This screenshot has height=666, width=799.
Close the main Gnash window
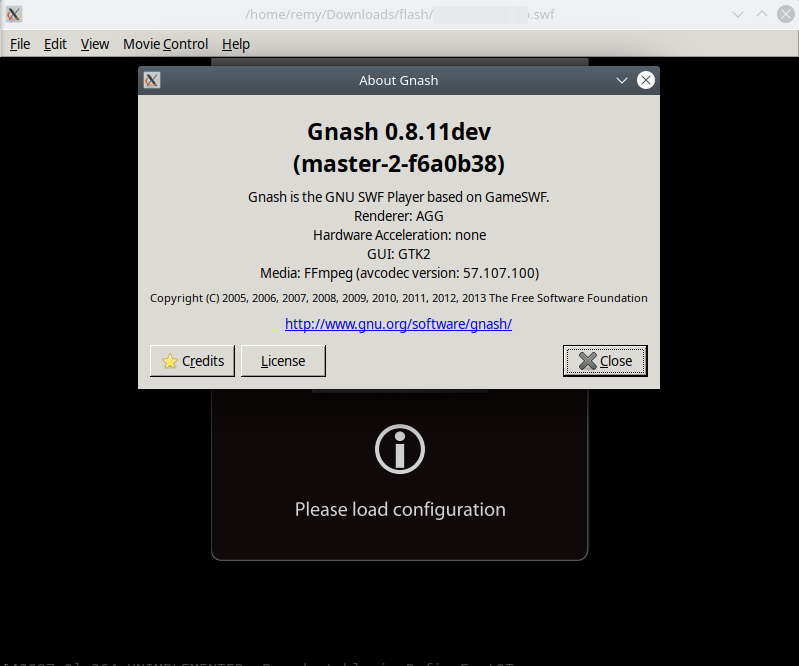pos(786,14)
